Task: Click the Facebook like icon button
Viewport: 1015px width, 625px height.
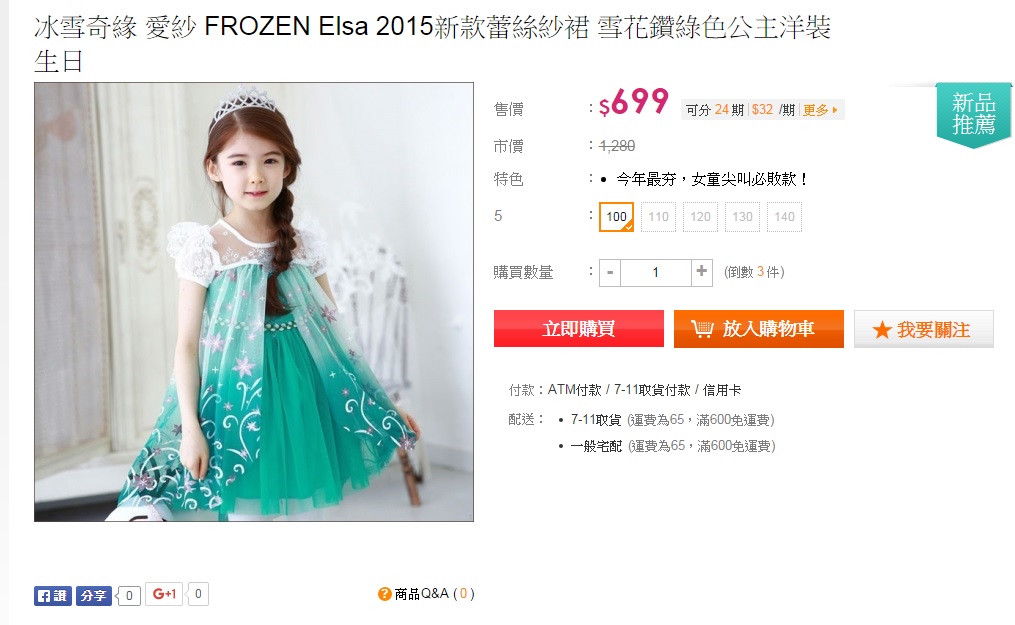Action: coord(52,595)
